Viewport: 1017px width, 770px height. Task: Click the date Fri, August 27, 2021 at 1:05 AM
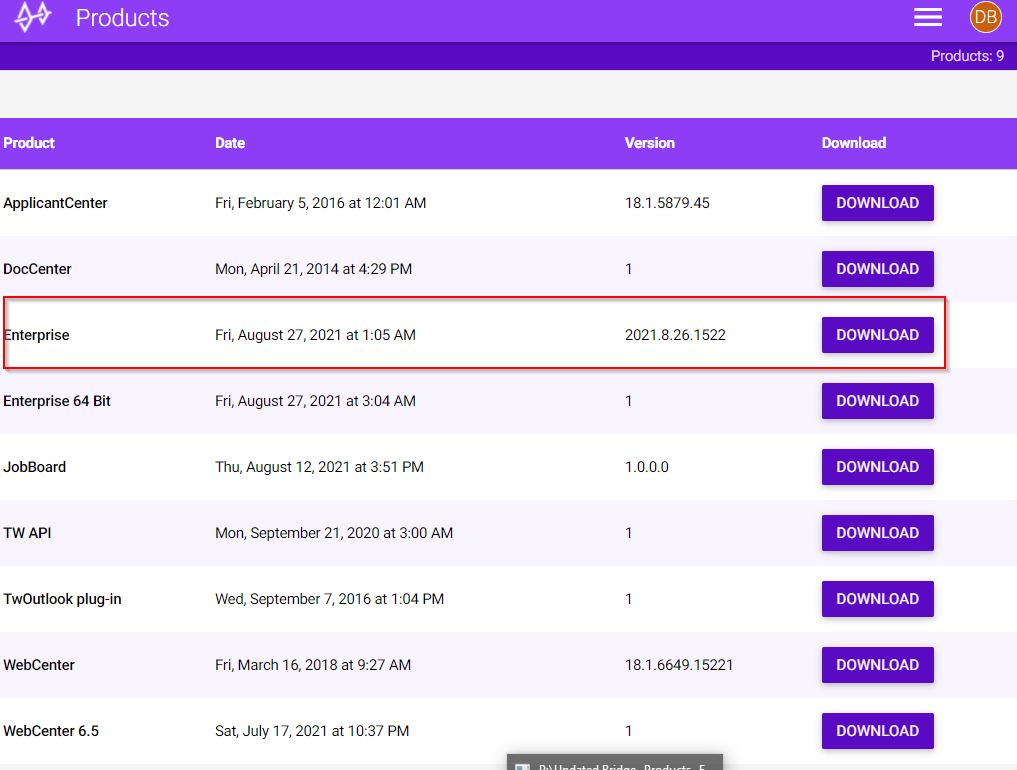315,335
